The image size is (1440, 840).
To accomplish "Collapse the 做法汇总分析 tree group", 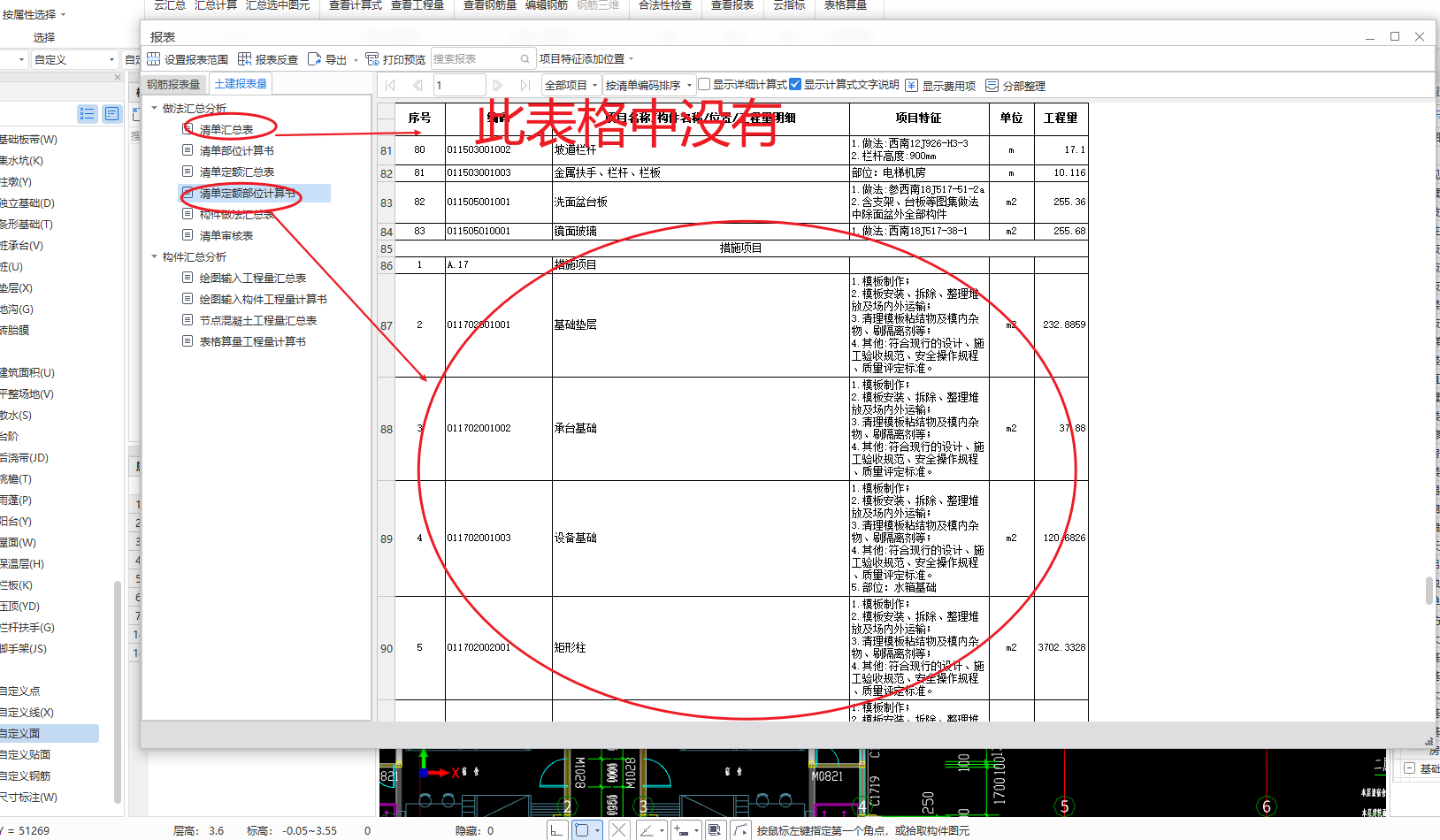I will (154, 108).
